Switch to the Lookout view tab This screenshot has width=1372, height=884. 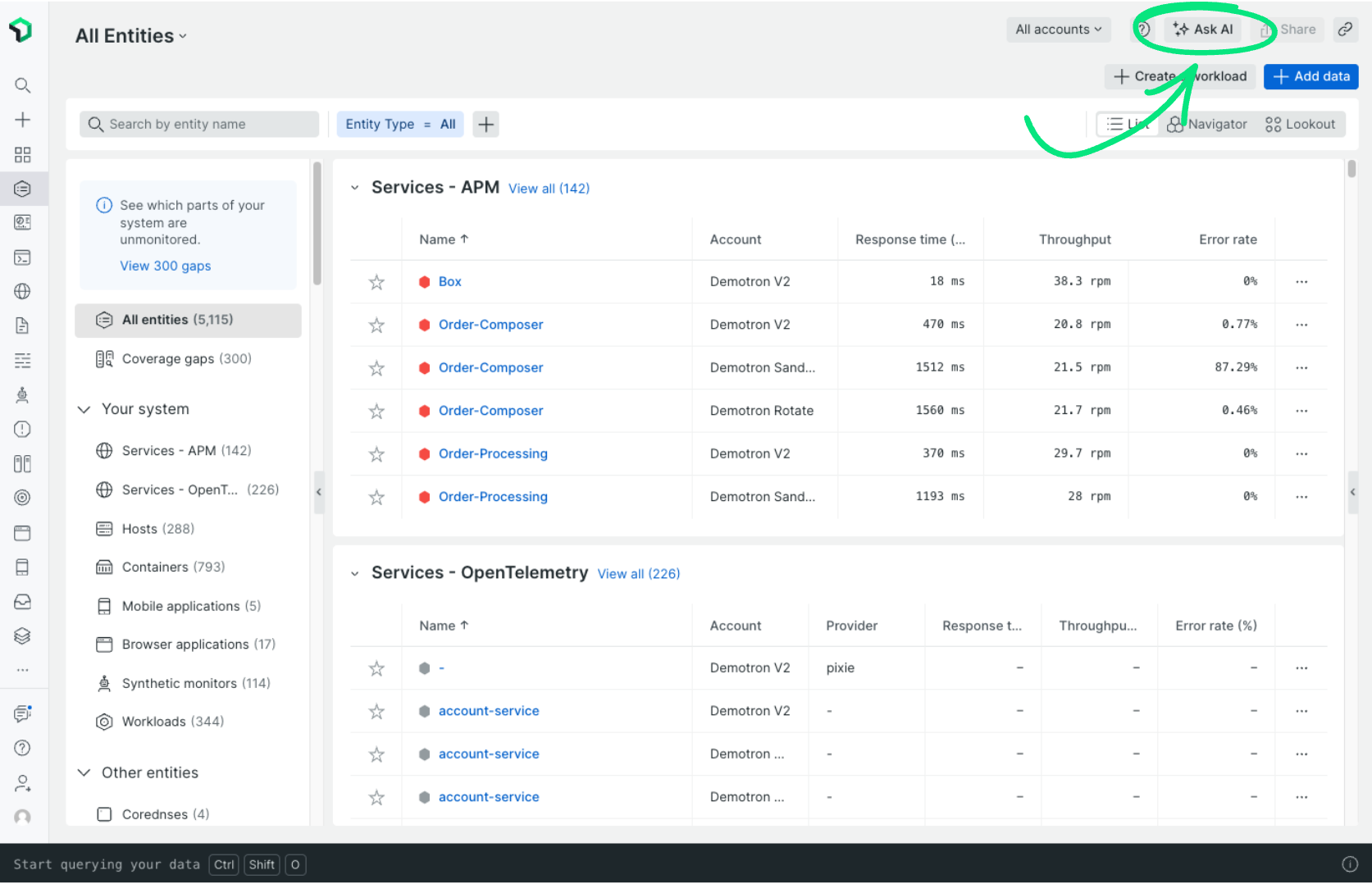pyautogui.click(x=1301, y=124)
